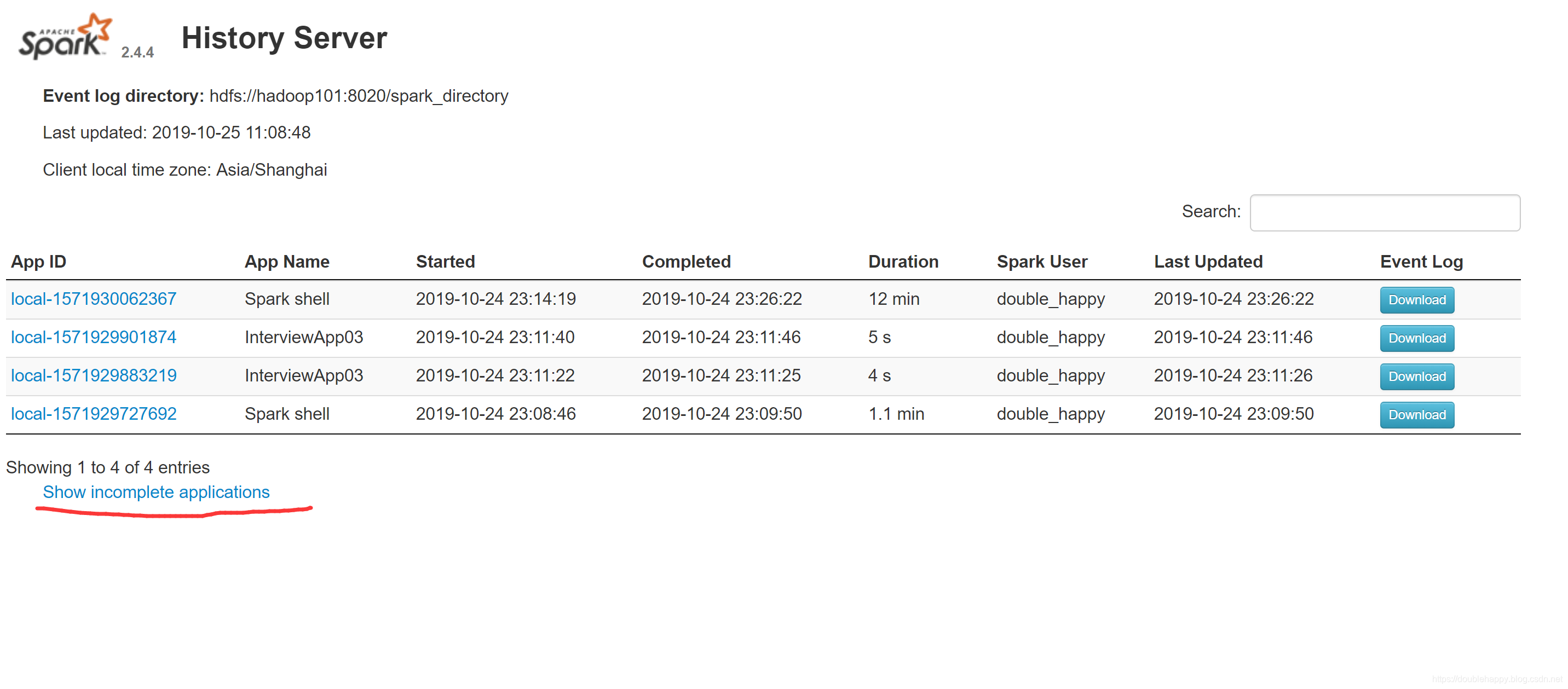Sort by Completed column header
Screen dimensions: 1568x689
tap(686, 262)
